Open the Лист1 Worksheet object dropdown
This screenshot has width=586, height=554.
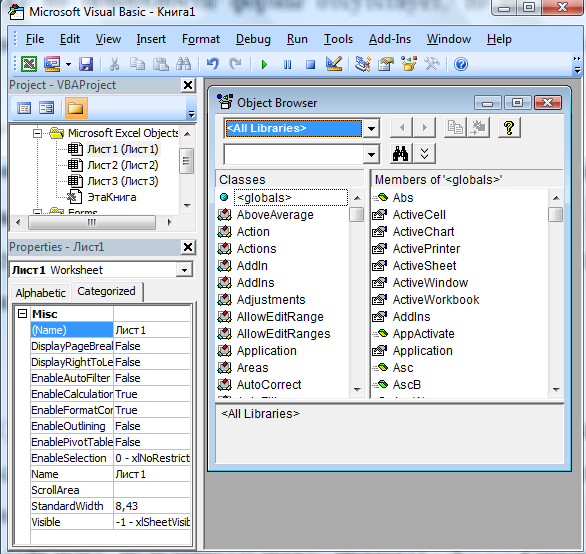(x=184, y=270)
